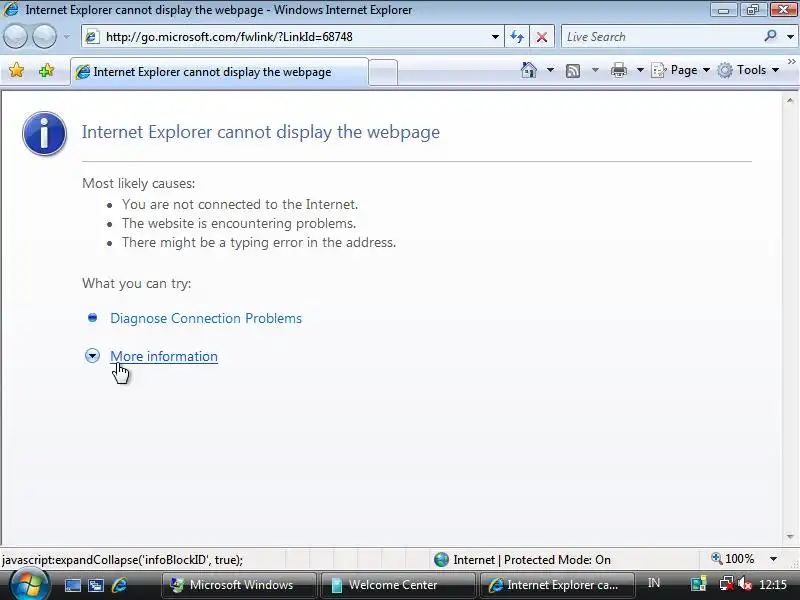Click Switch between windows quick launch icon

[x=95, y=585]
